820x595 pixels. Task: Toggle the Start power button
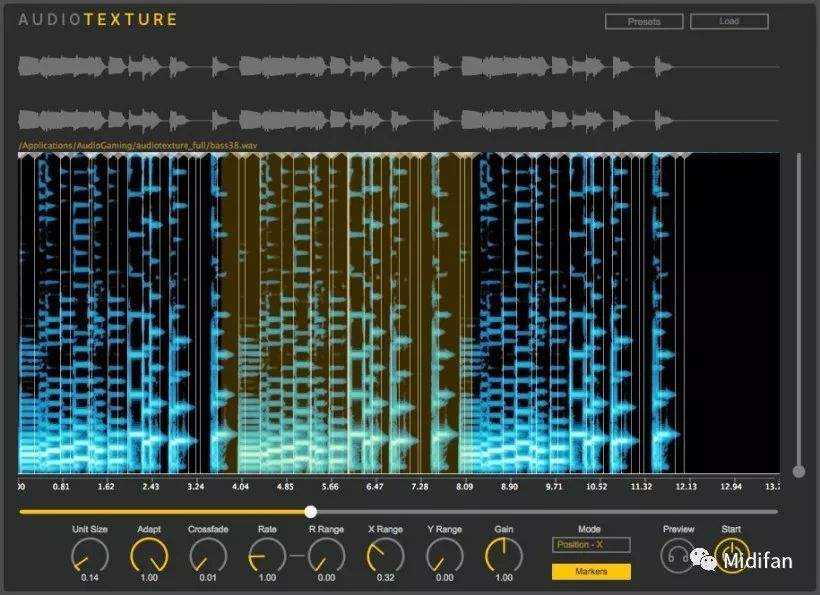(x=732, y=556)
